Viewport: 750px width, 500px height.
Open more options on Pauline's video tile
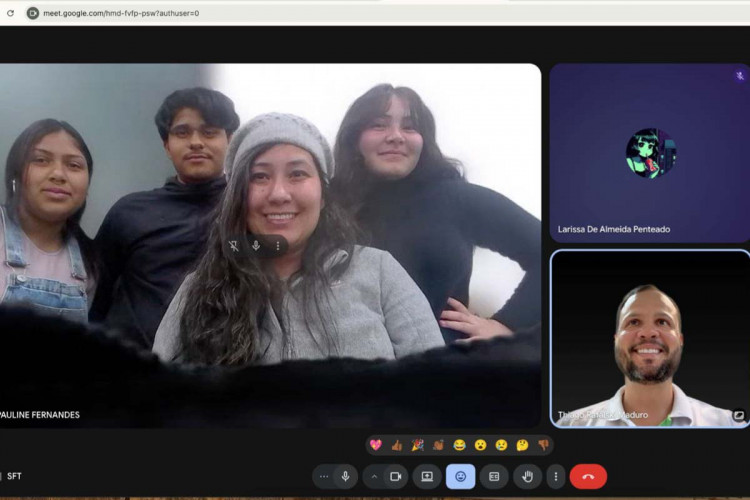pos(278,246)
